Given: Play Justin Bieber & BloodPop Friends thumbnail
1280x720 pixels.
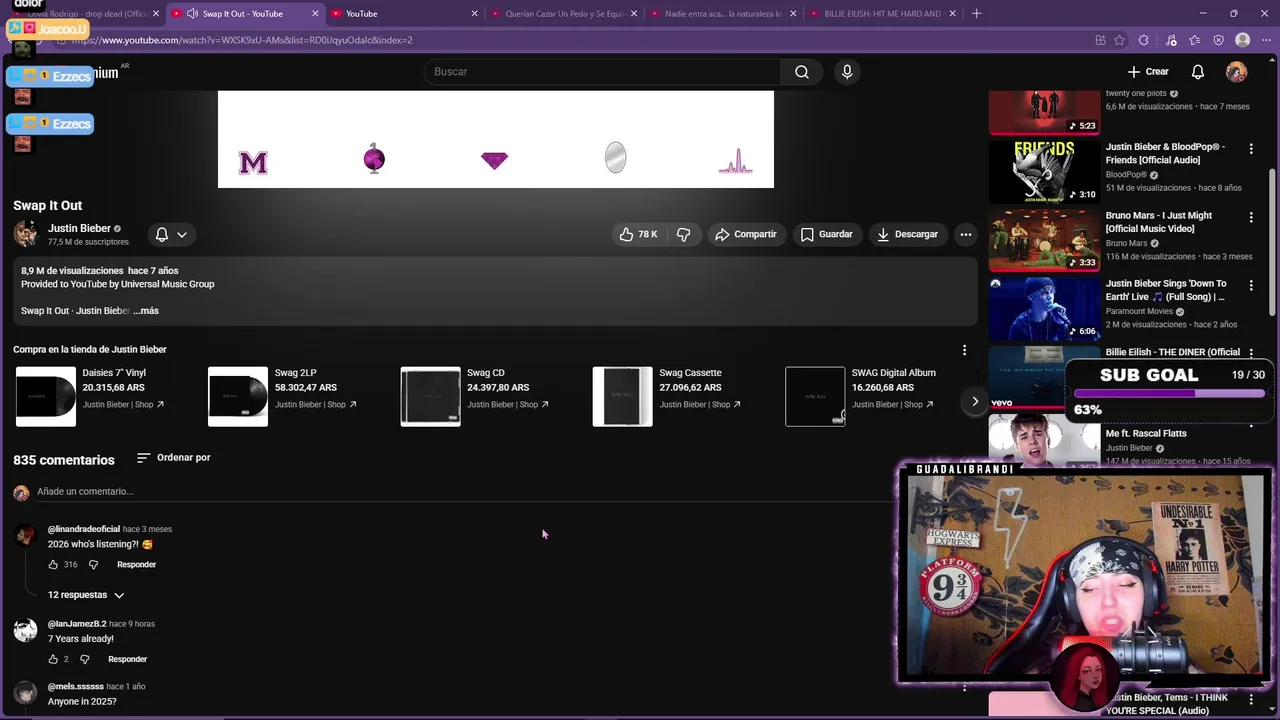Looking at the screenshot, I should point(1044,172).
